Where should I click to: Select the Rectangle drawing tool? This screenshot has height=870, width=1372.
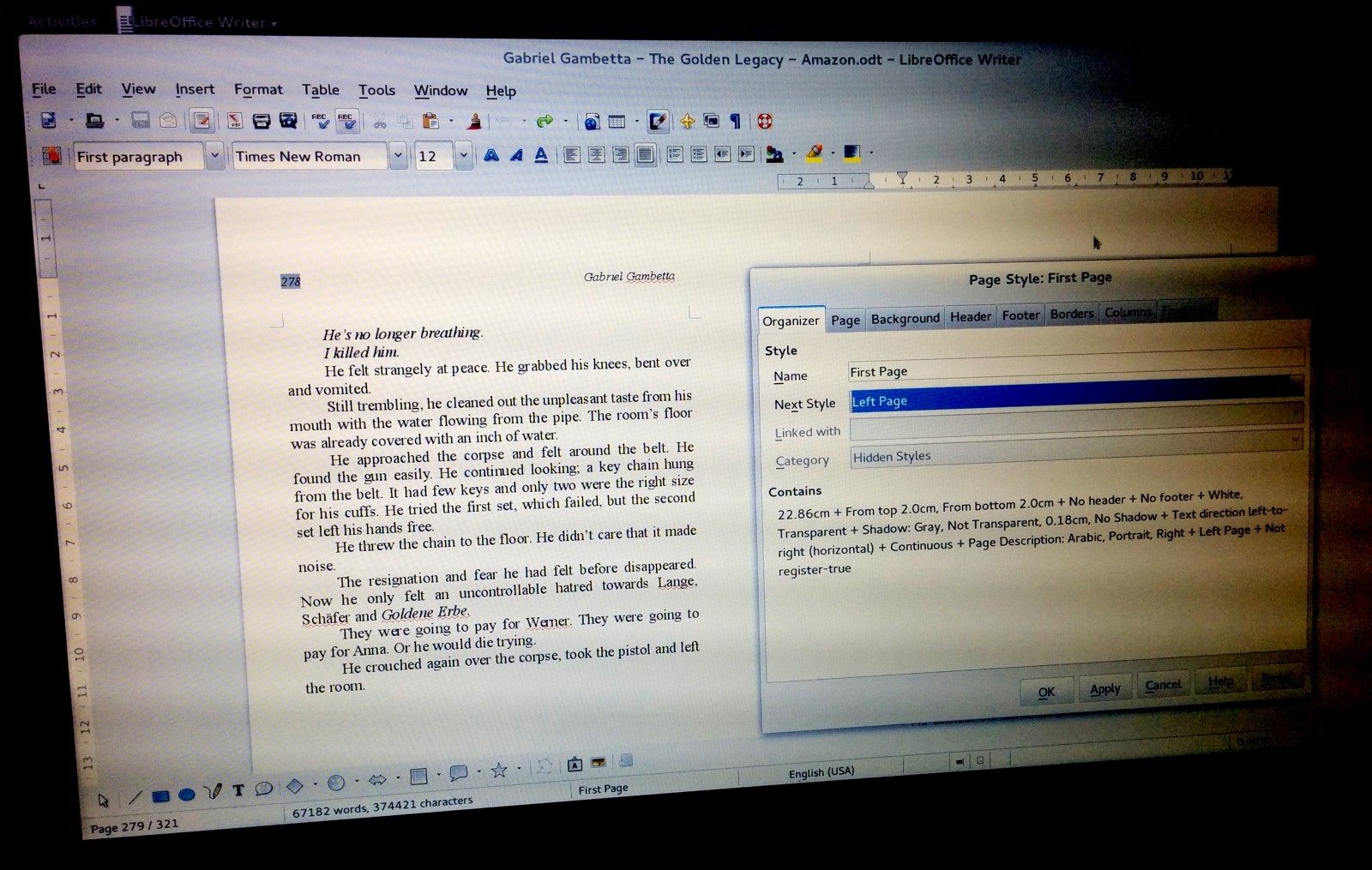click(160, 795)
